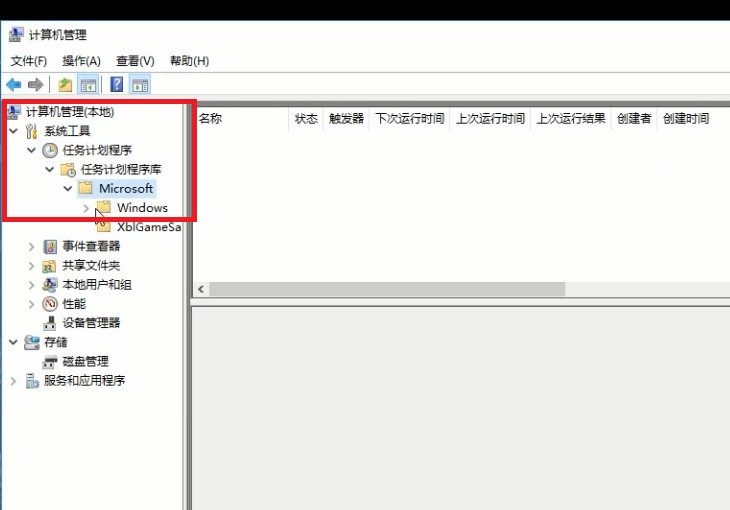Sort by the 名称 column header

click(242, 119)
